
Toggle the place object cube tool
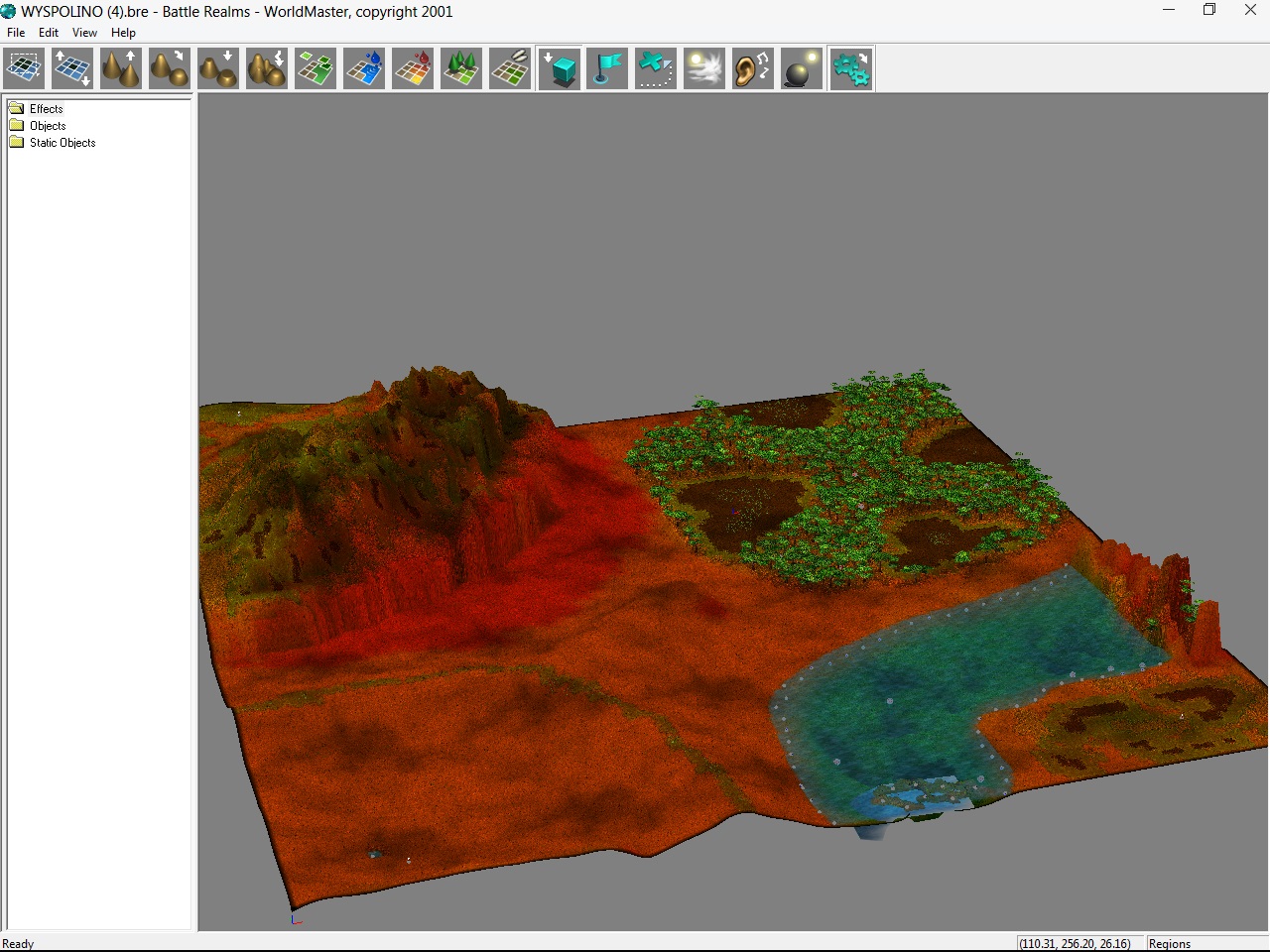point(560,69)
